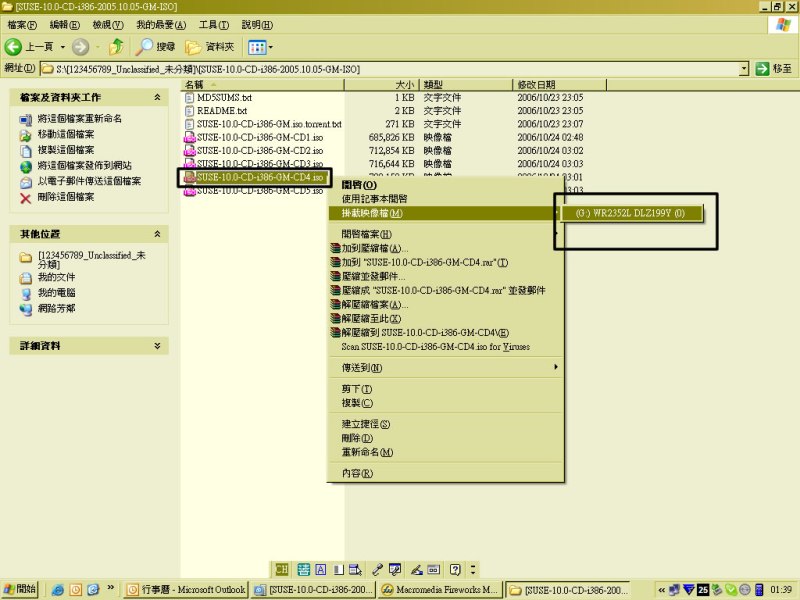Choose Scan SUSE-10.0-CD-i386-GM-CD4.iso for Viruses
Image resolution: width=800 pixels, height=600 pixels.
click(x=445, y=347)
